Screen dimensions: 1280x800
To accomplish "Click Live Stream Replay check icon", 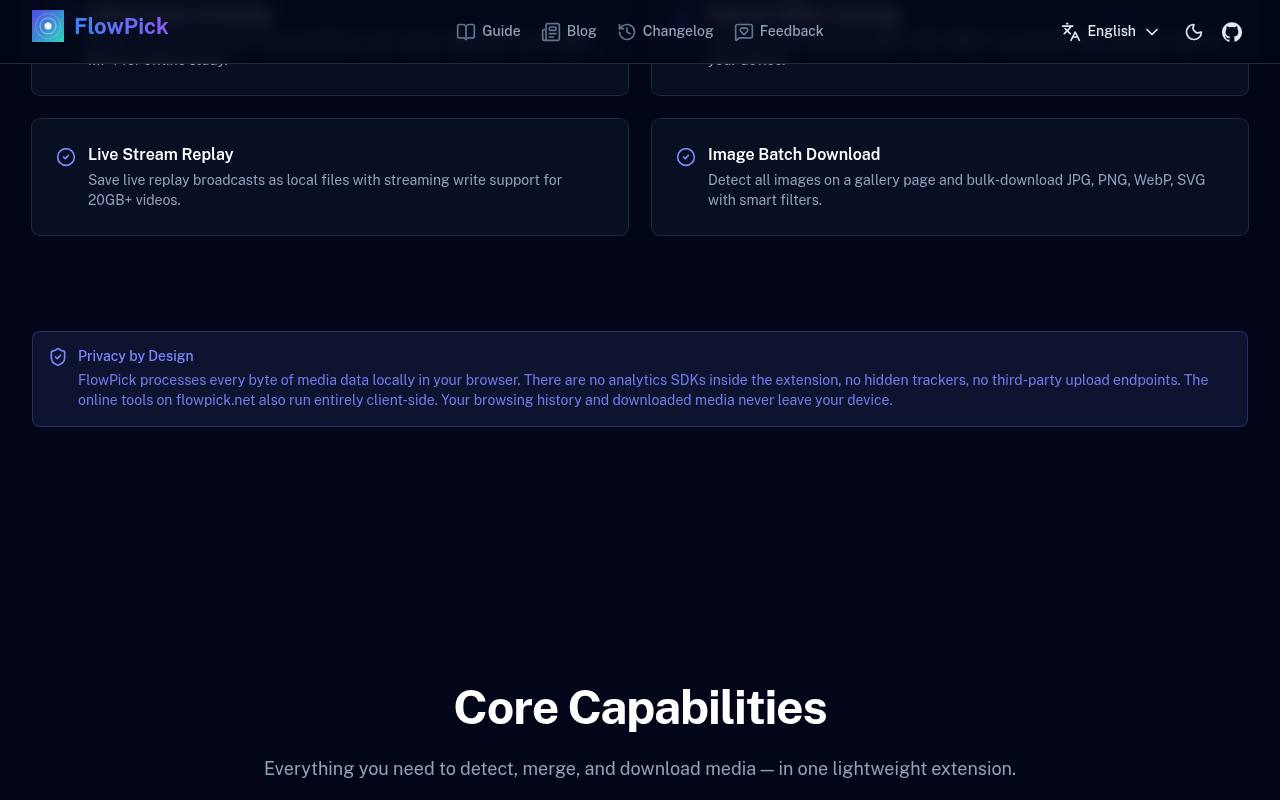I will 66,157.
